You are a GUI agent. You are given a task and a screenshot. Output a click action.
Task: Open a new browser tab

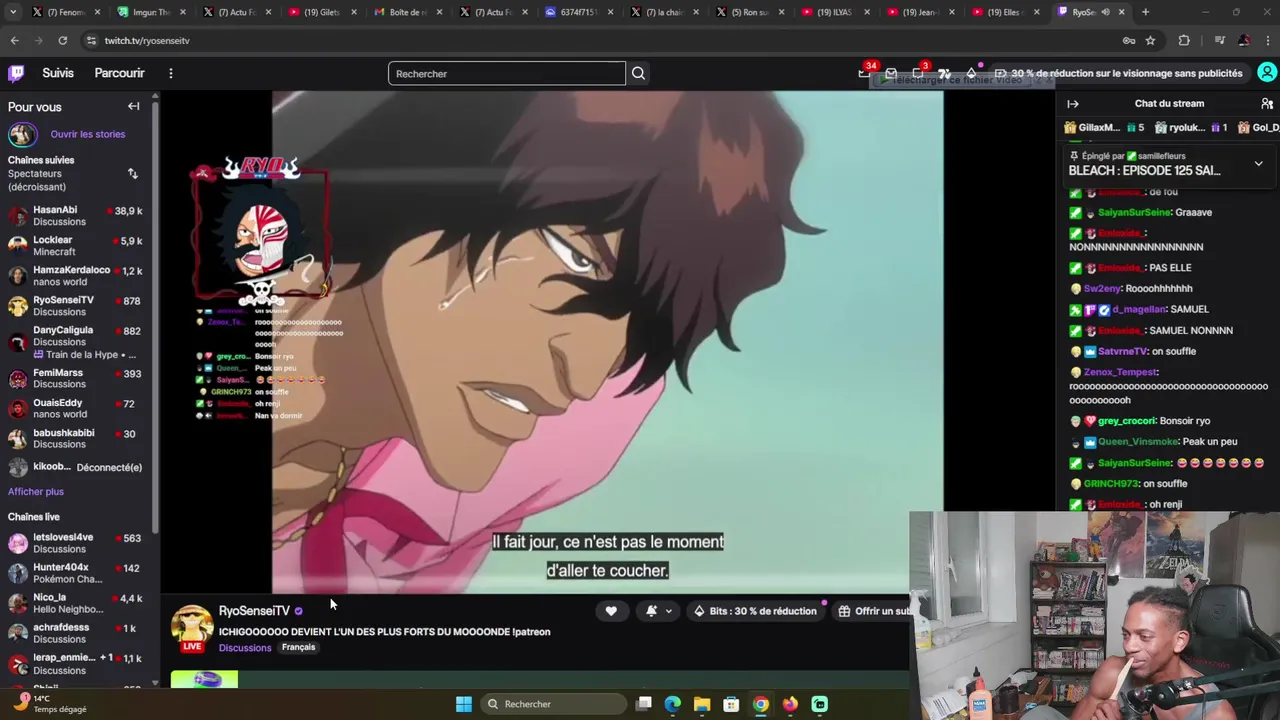(x=1146, y=12)
